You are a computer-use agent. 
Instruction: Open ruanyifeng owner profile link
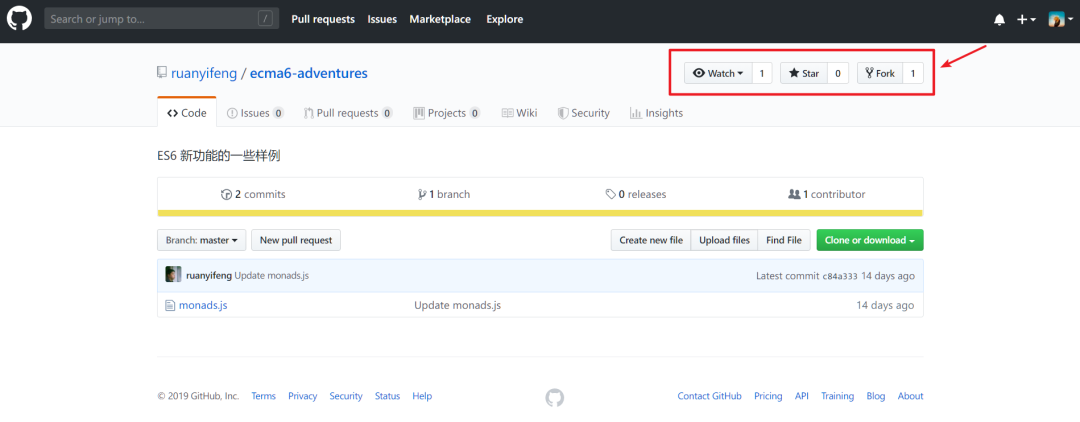coord(203,73)
